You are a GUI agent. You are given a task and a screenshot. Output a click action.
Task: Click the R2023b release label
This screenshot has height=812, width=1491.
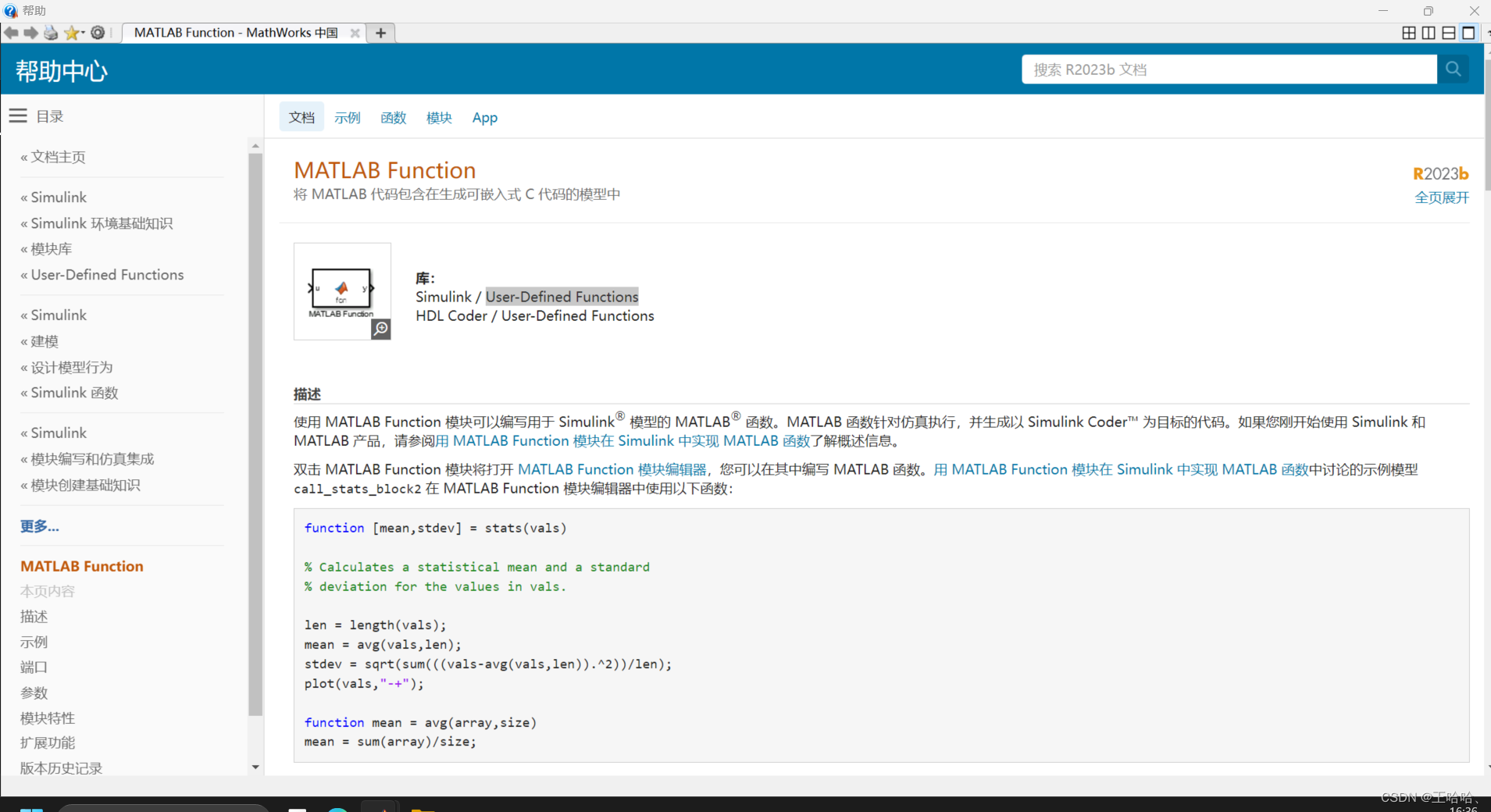pyautogui.click(x=1441, y=174)
